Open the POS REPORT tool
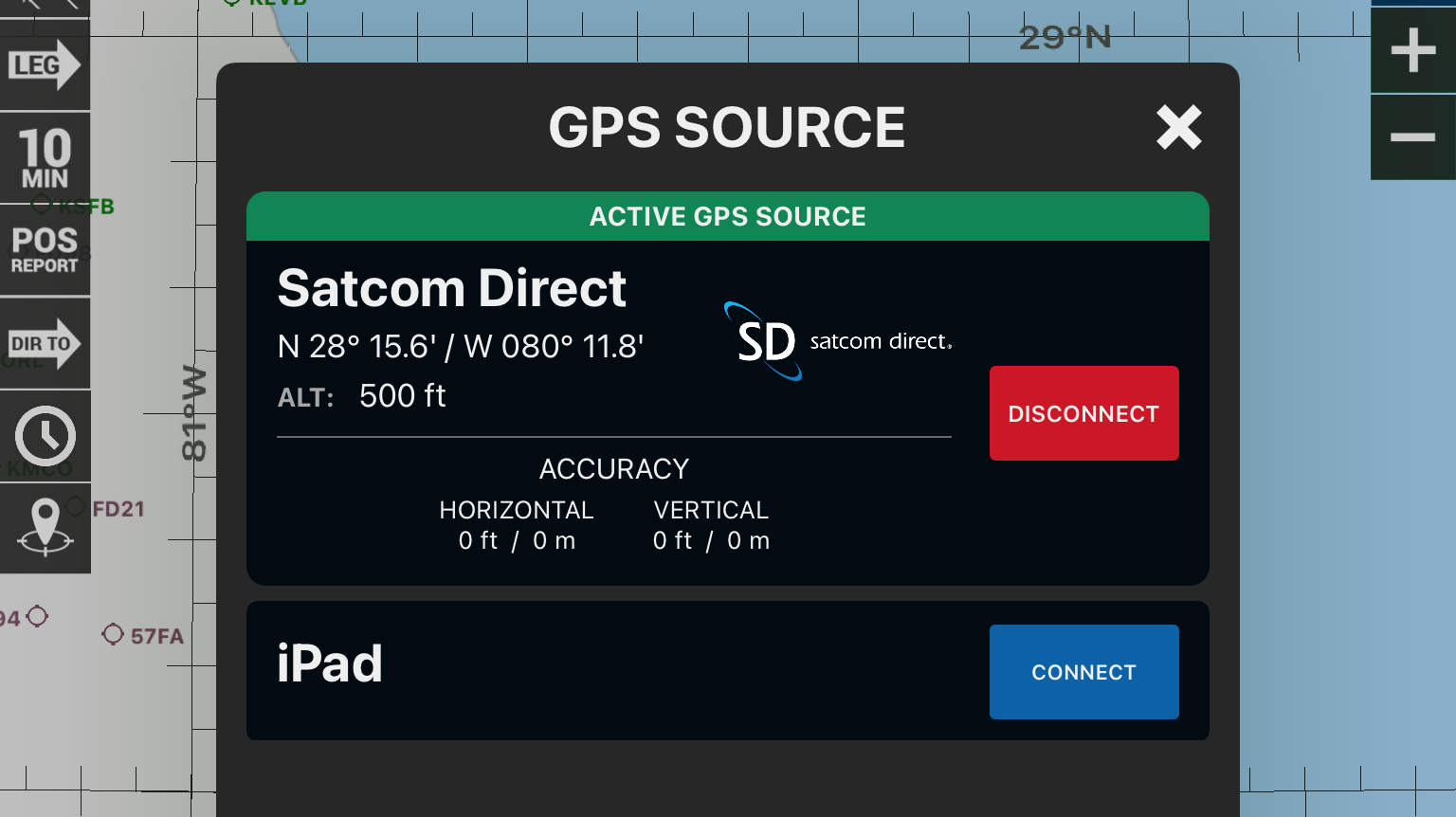The image size is (1456, 817). pyautogui.click(x=43, y=248)
